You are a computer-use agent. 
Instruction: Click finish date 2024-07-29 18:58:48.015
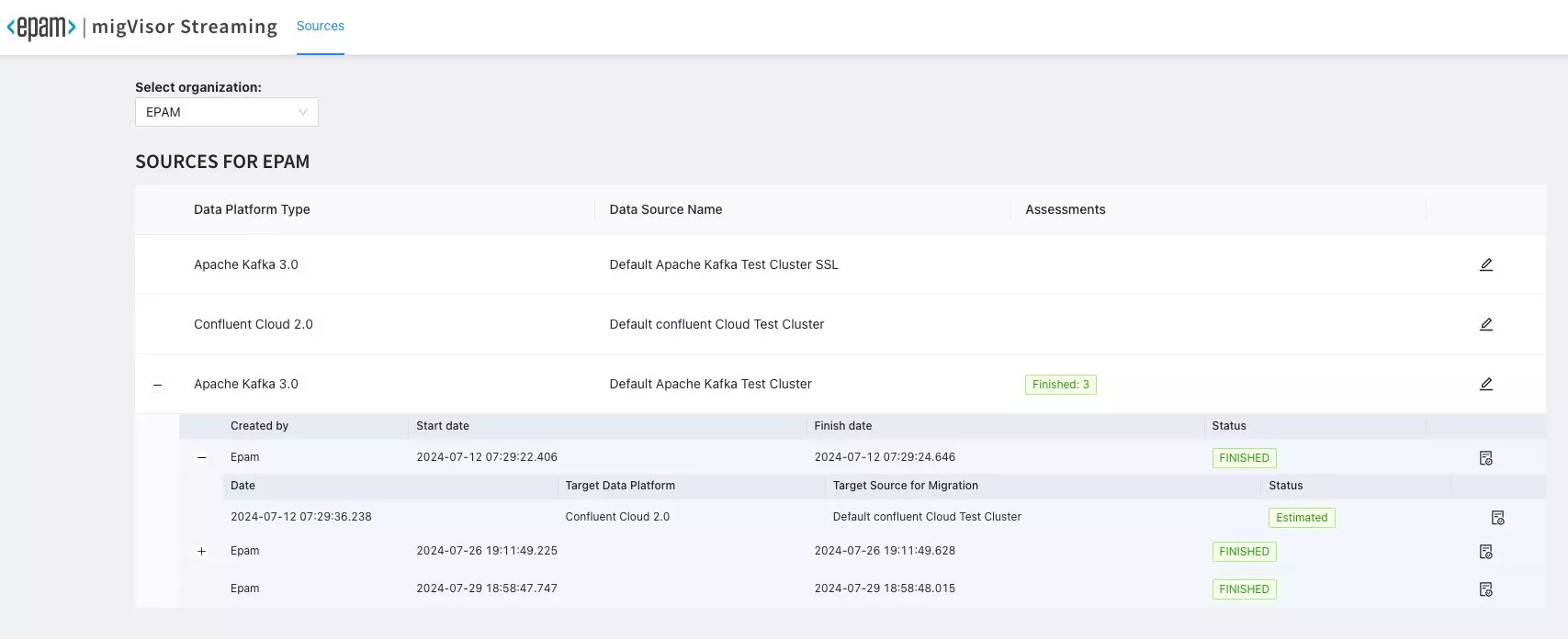click(x=885, y=589)
